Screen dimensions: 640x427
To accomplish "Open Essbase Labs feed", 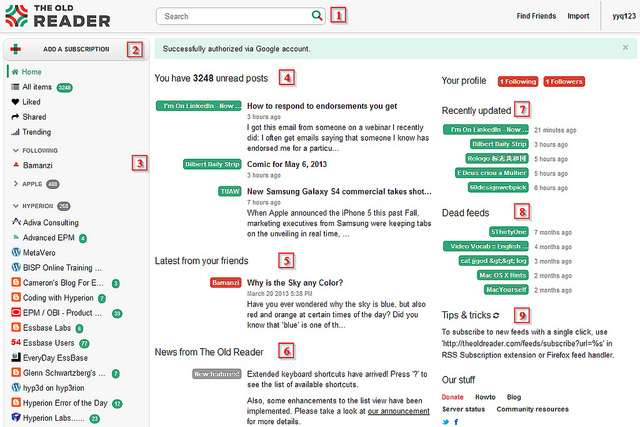I will (47, 328).
